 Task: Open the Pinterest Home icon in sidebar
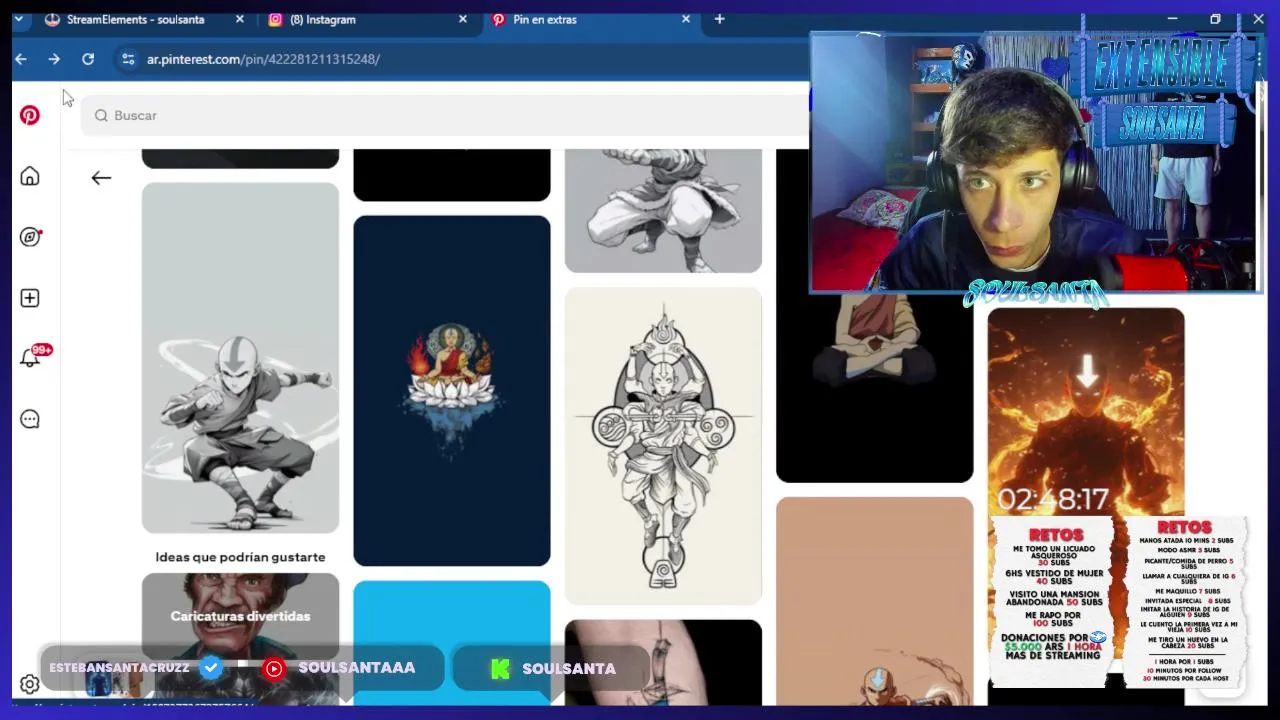point(30,176)
